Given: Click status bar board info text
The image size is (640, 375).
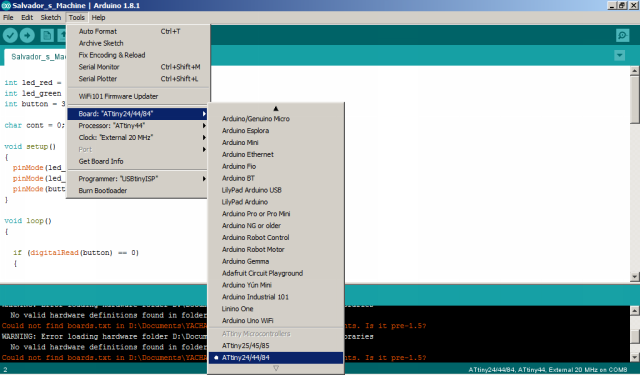Looking at the screenshot, I should pyautogui.click(x=548, y=370).
